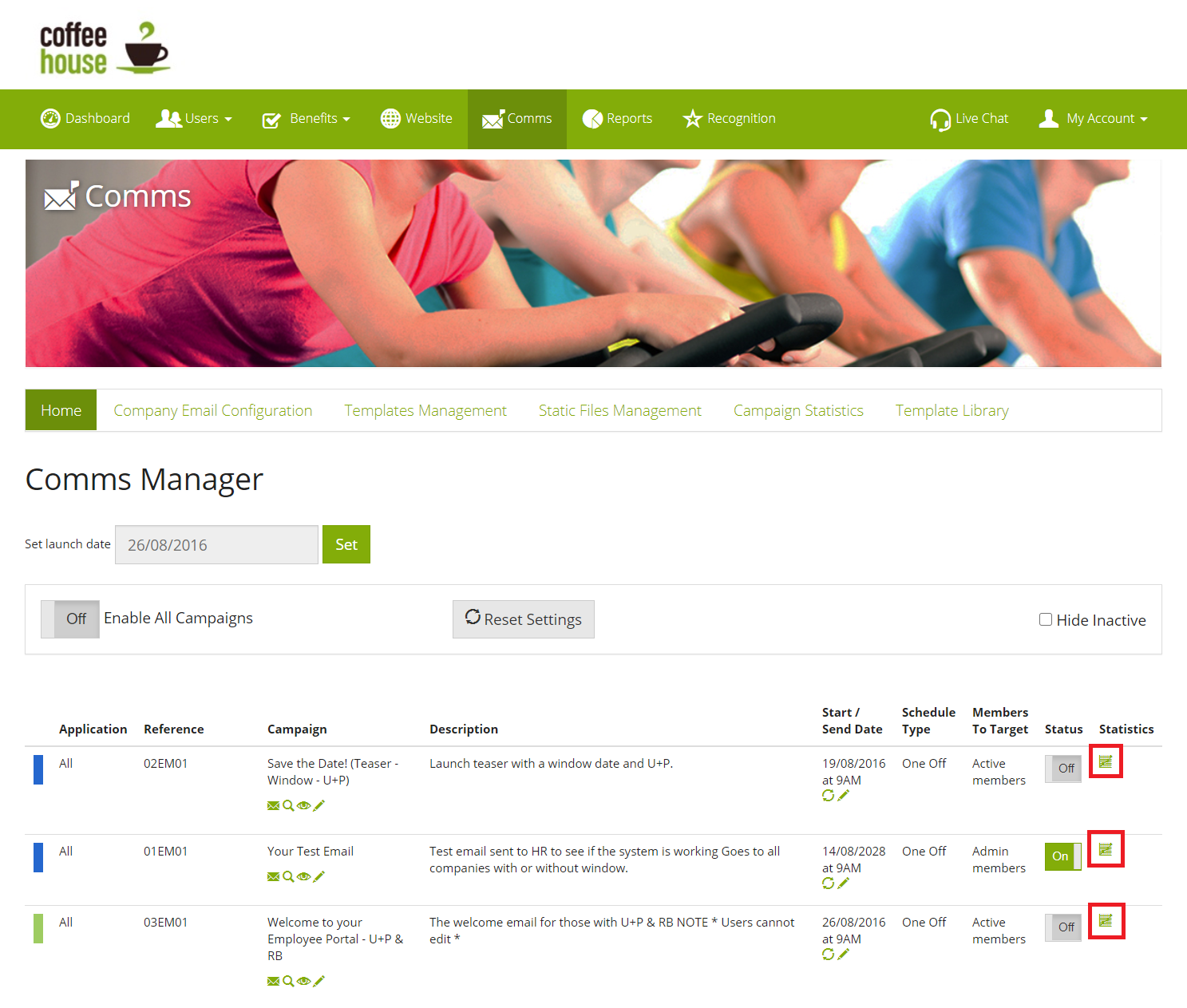The height and width of the screenshot is (1008, 1187).
Task: Click the Reference column header
Action: click(174, 729)
